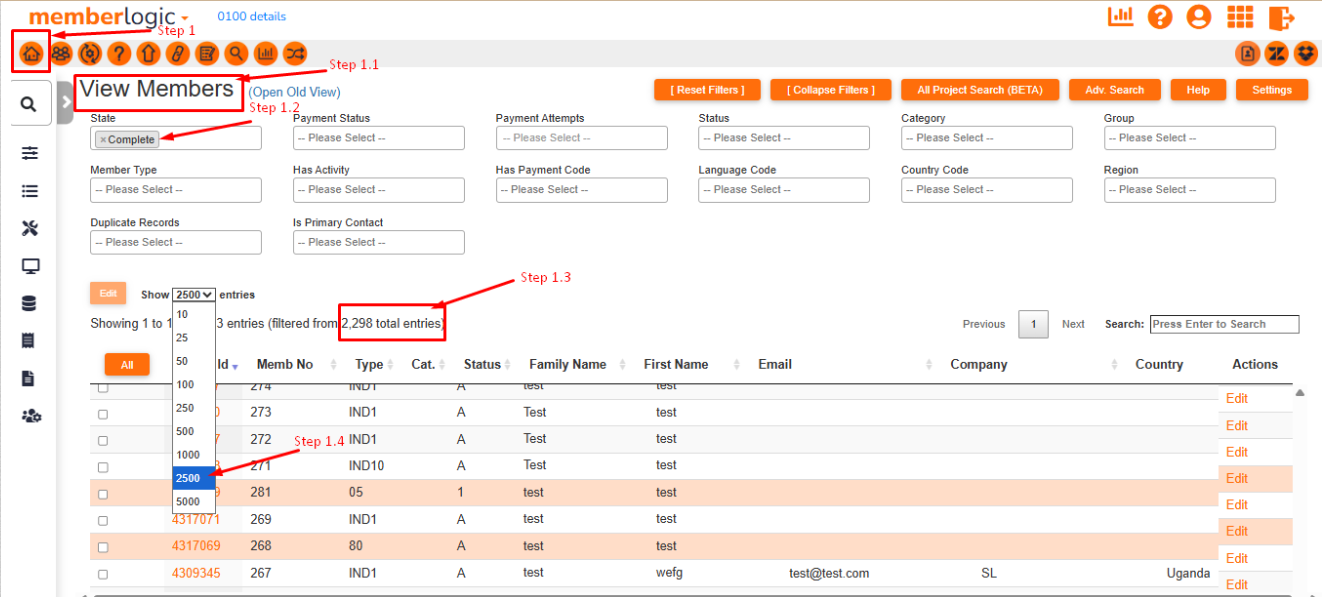Expand the Country Code filter dropdown

[986, 190]
